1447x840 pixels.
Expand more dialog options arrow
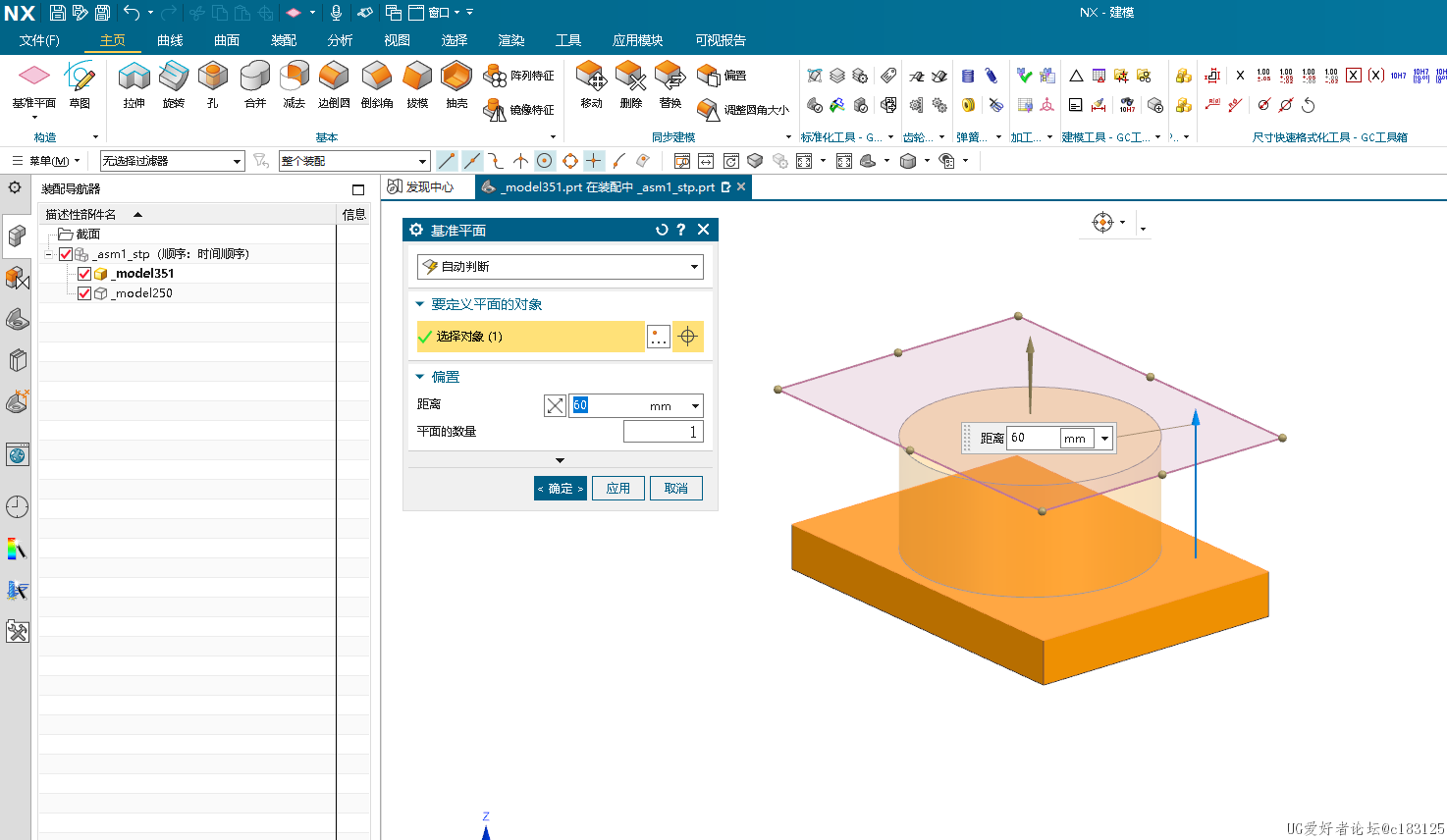click(x=561, y=460)
